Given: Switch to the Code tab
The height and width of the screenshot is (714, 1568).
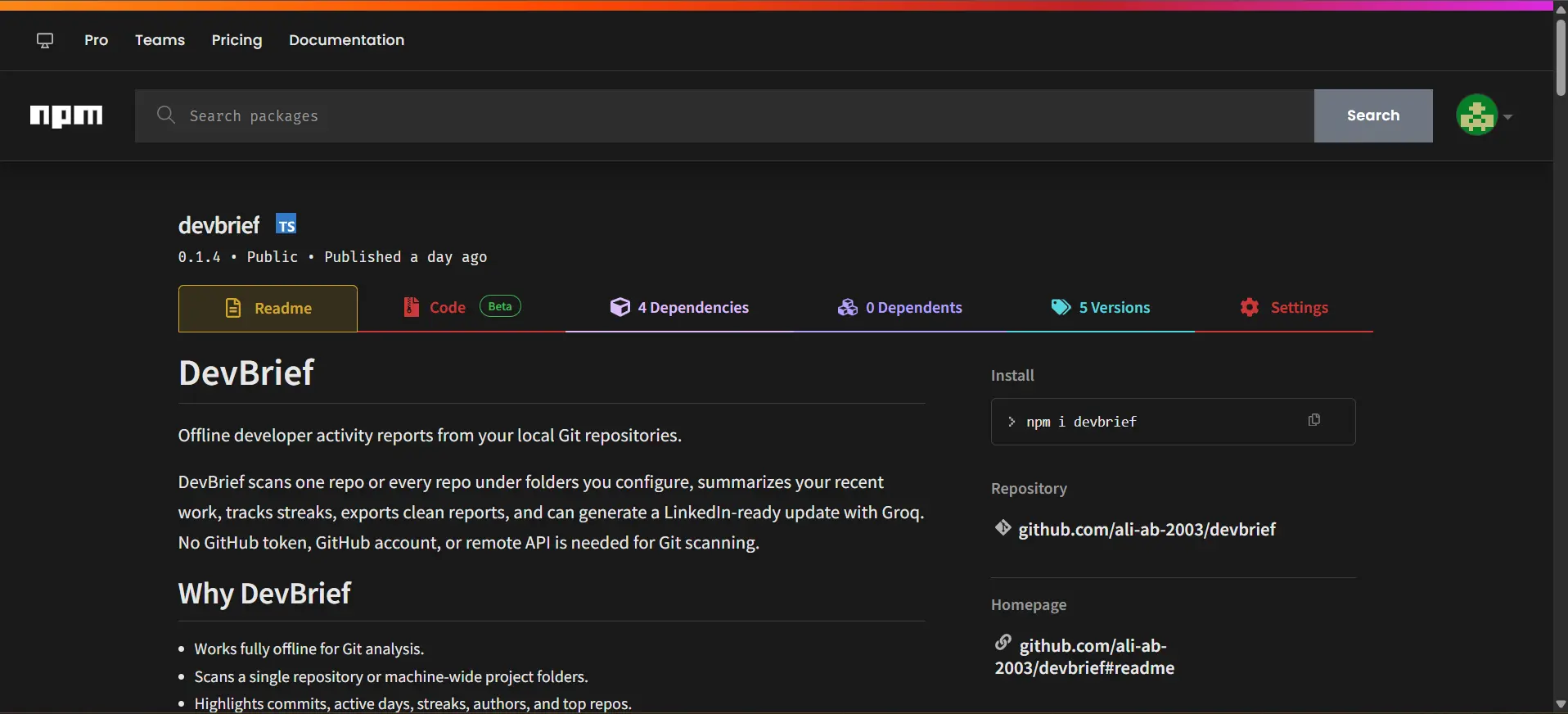Looking at the screenshot, I should pyautogui.click(x=462, y=308).
